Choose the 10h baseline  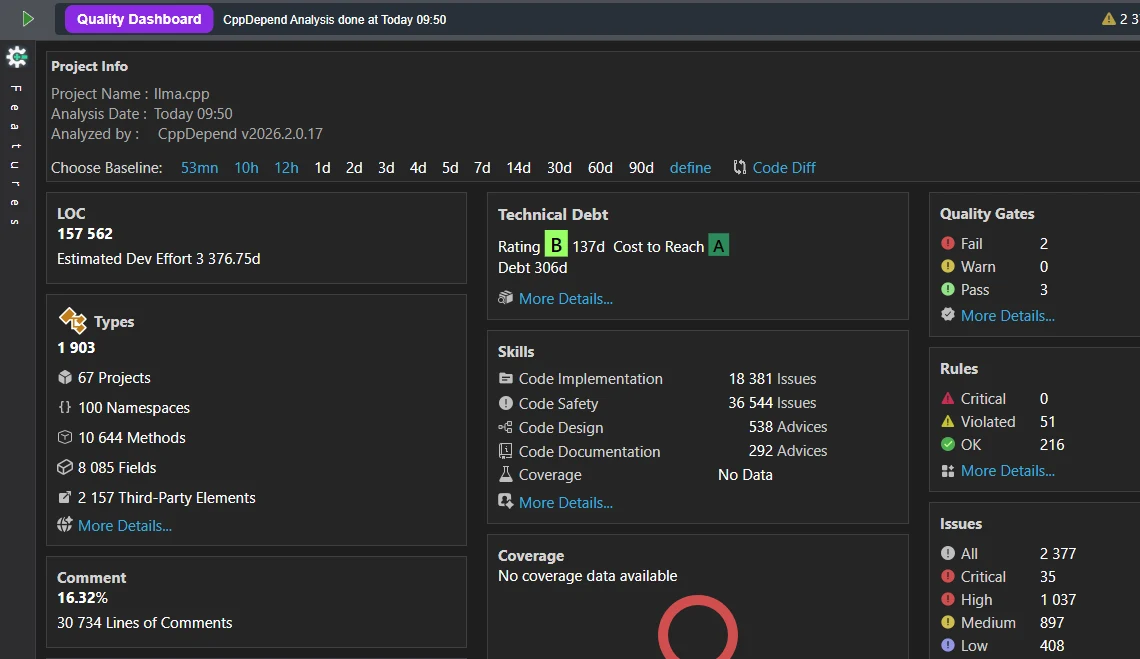(x=246, y=167)
